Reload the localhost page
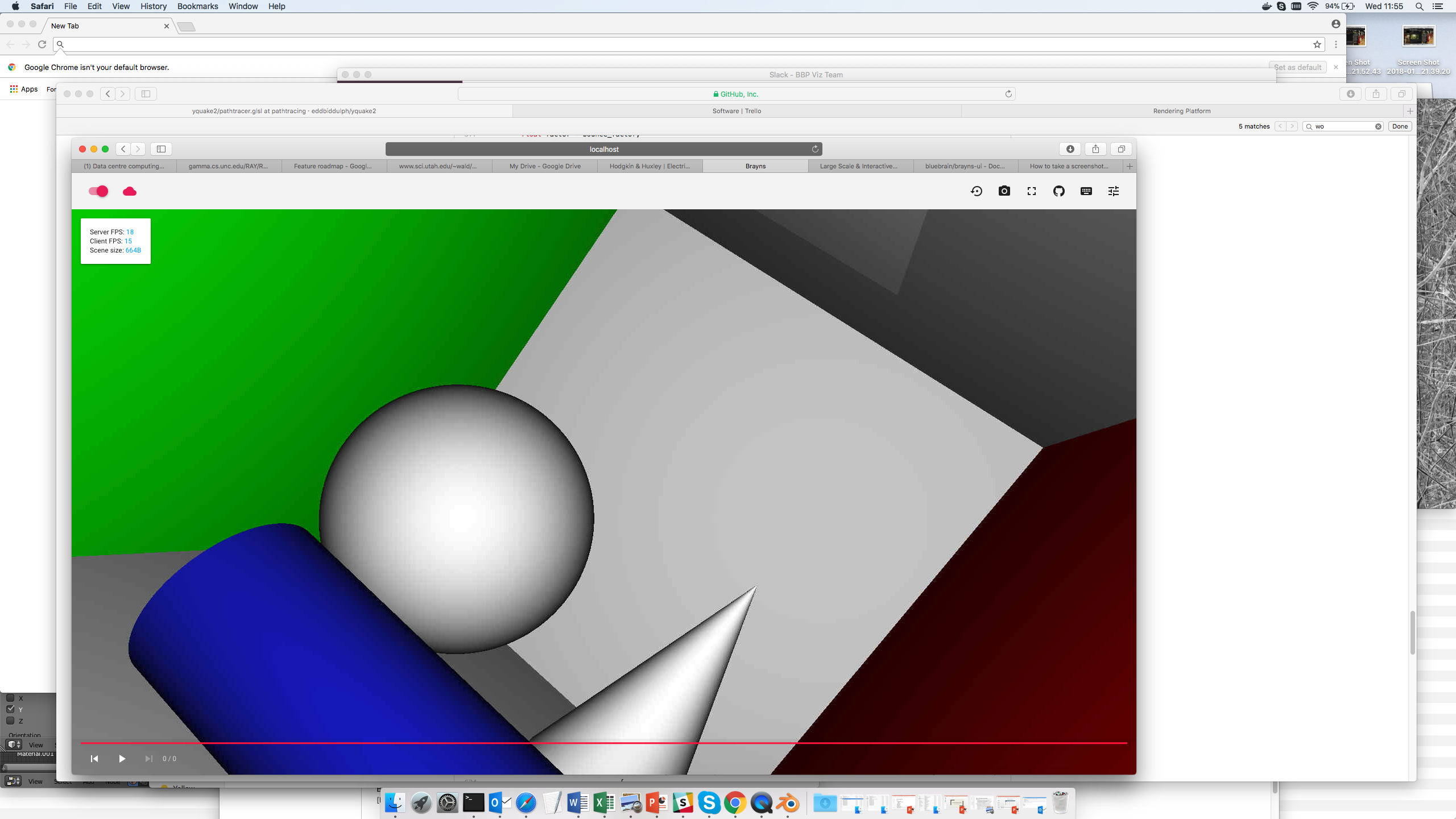The width and height of the screenshot is (1456, 819). click(815, 149)
